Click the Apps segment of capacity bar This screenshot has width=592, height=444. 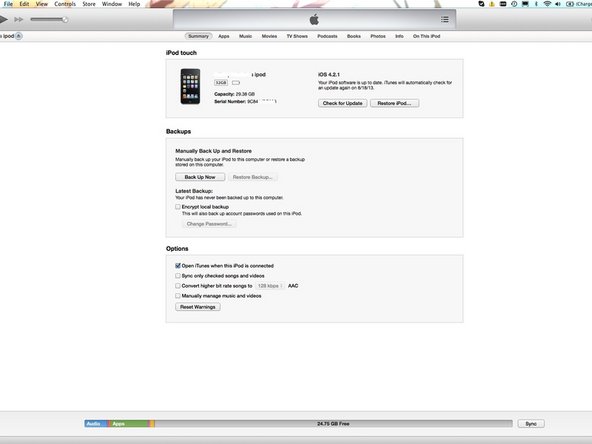[129, 424]
